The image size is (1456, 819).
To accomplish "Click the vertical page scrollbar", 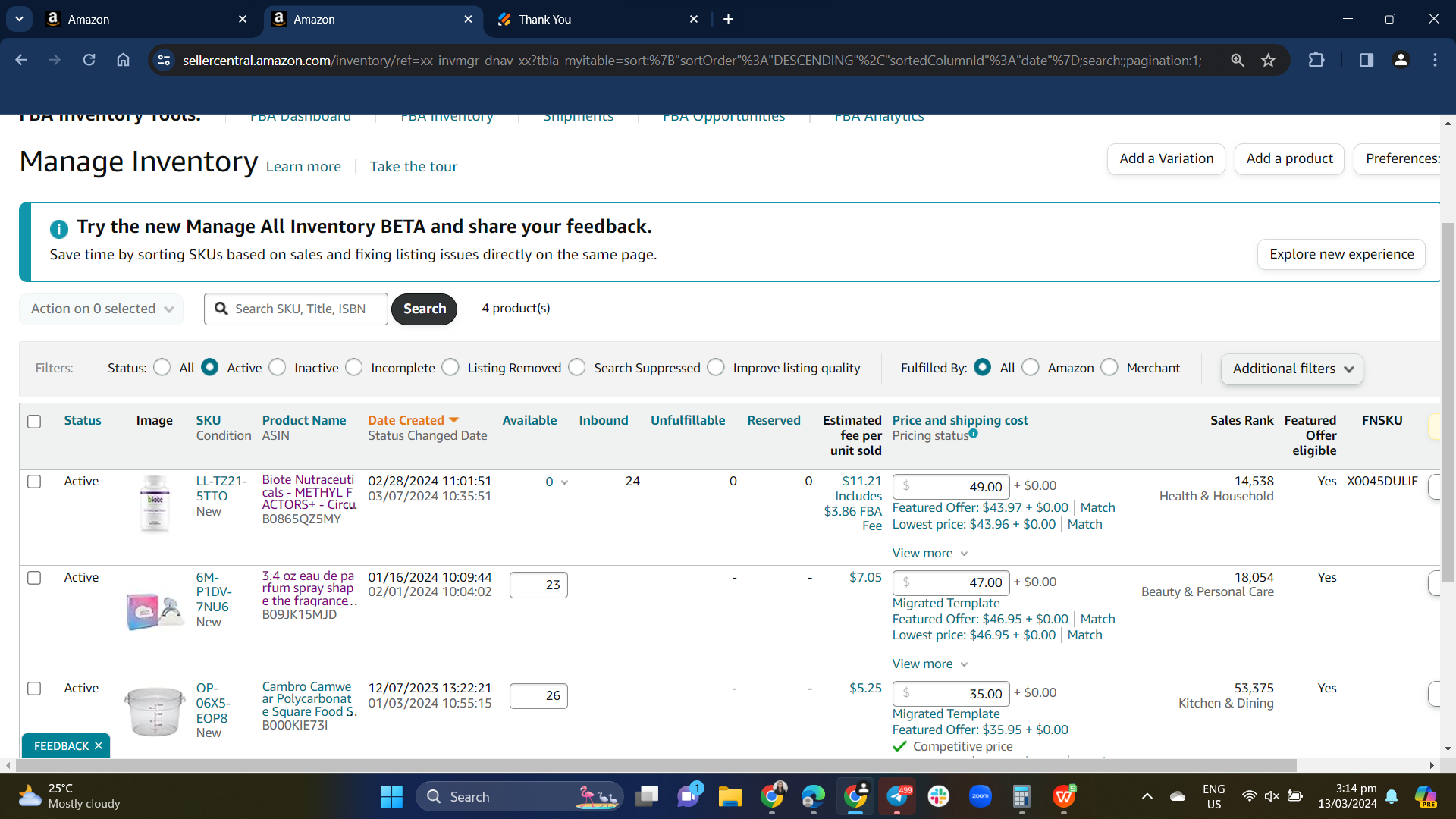I will [x=1448, y=402].
